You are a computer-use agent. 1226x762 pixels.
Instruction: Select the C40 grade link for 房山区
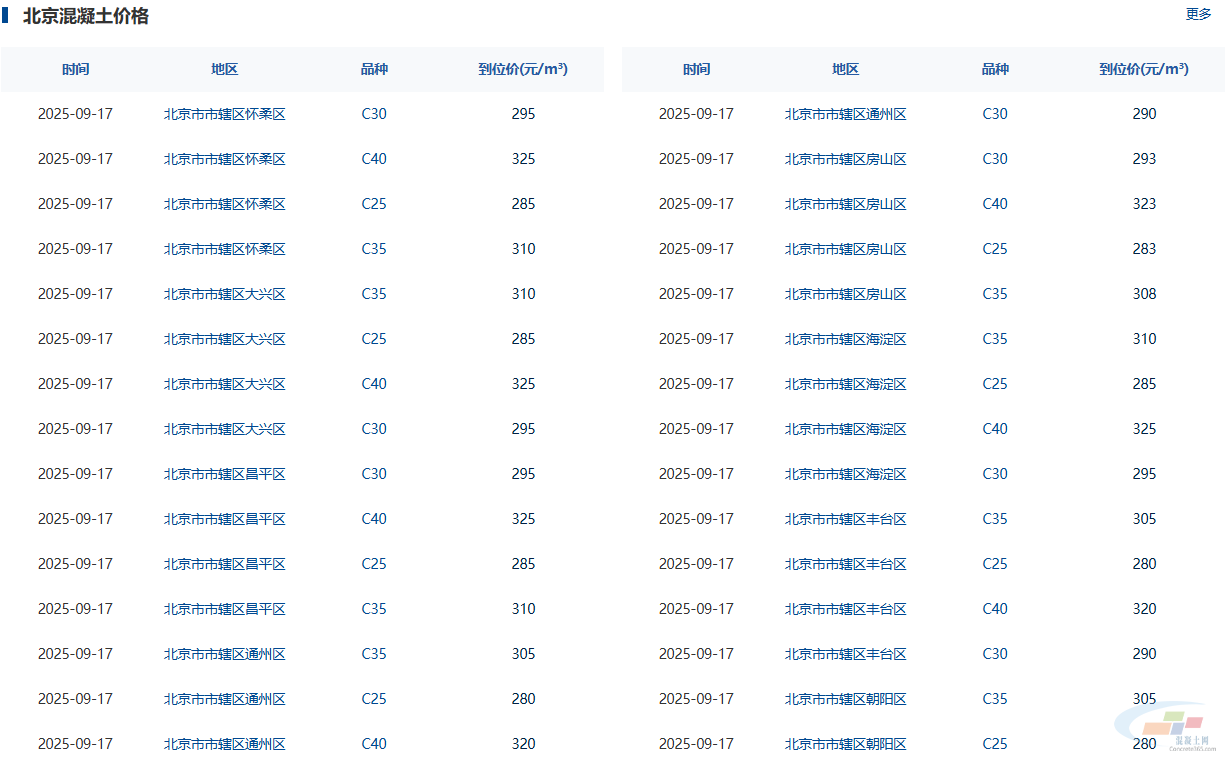pyautogui.click(x=995, y=204)
